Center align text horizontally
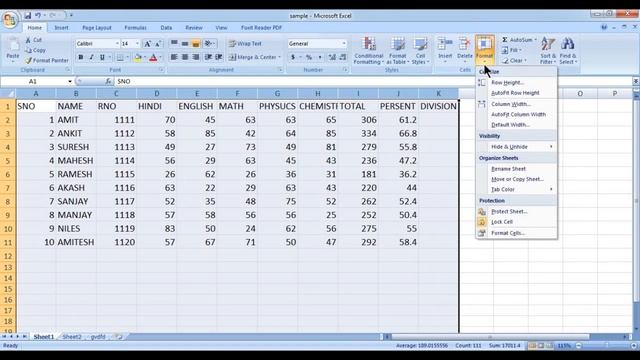The image size is (640, 360). (x=185, y=57)
